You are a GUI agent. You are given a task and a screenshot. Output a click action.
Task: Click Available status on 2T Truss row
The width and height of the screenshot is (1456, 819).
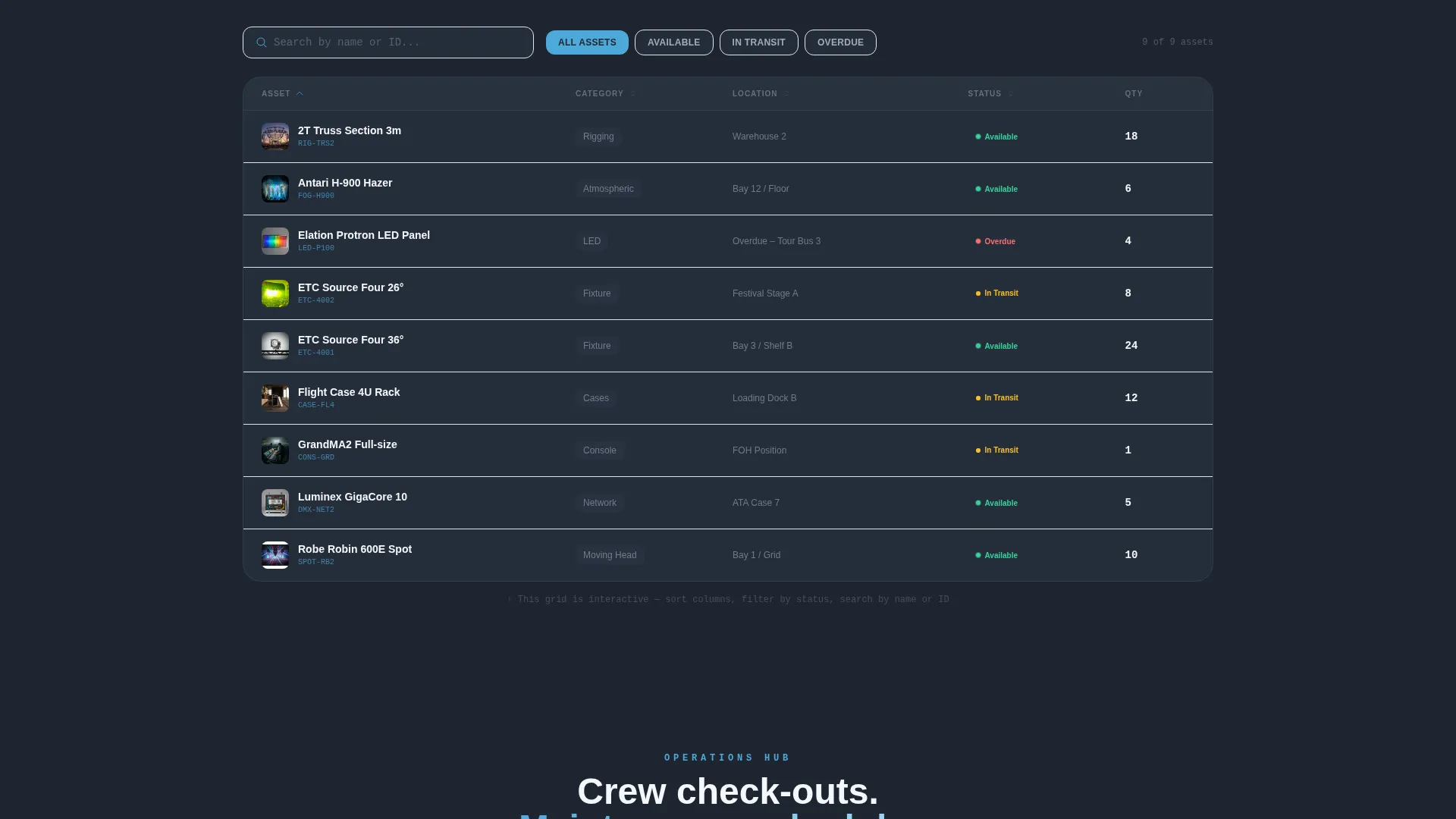coord(996,136)
